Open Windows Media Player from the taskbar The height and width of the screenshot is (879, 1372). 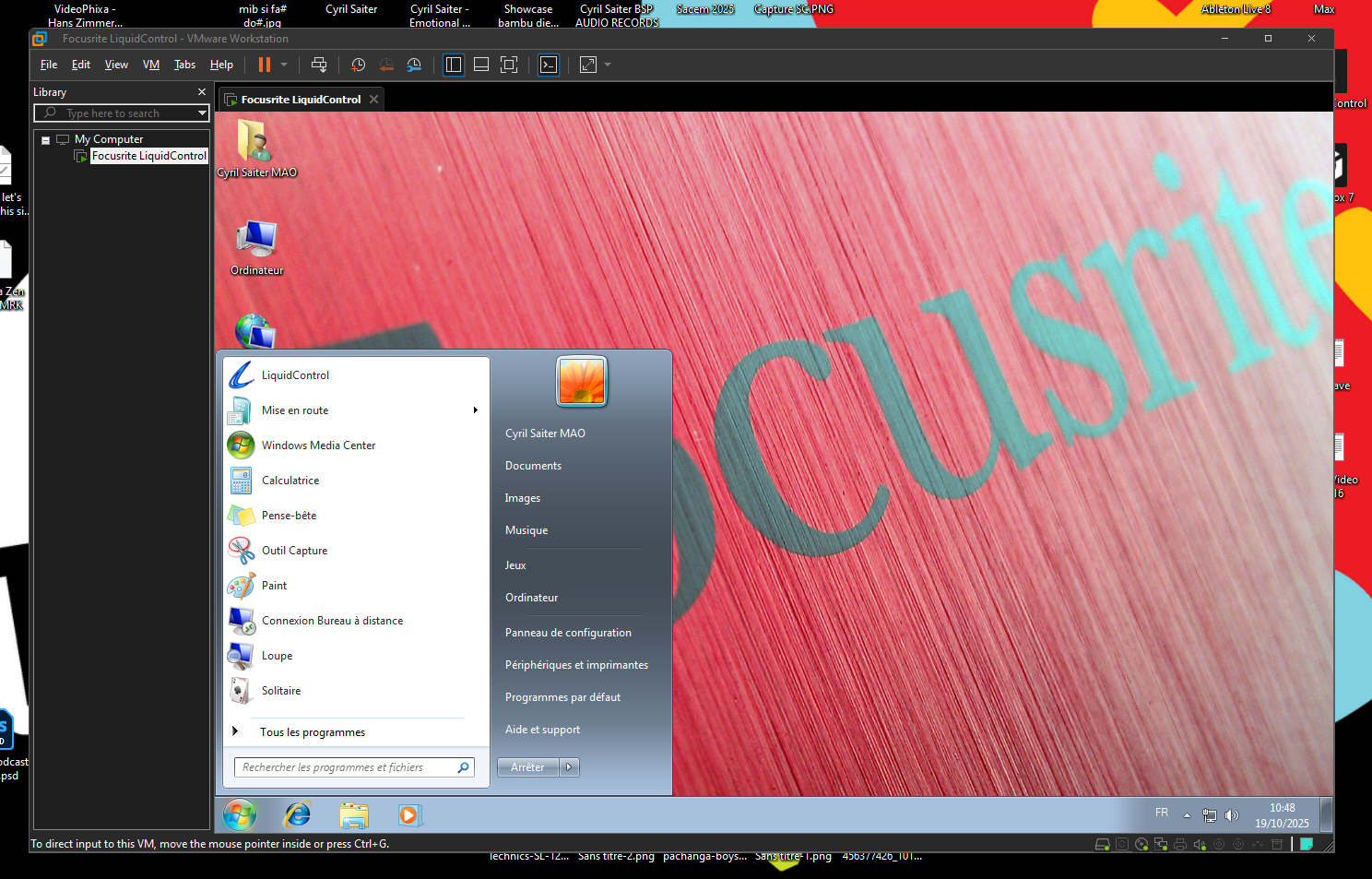409,815
